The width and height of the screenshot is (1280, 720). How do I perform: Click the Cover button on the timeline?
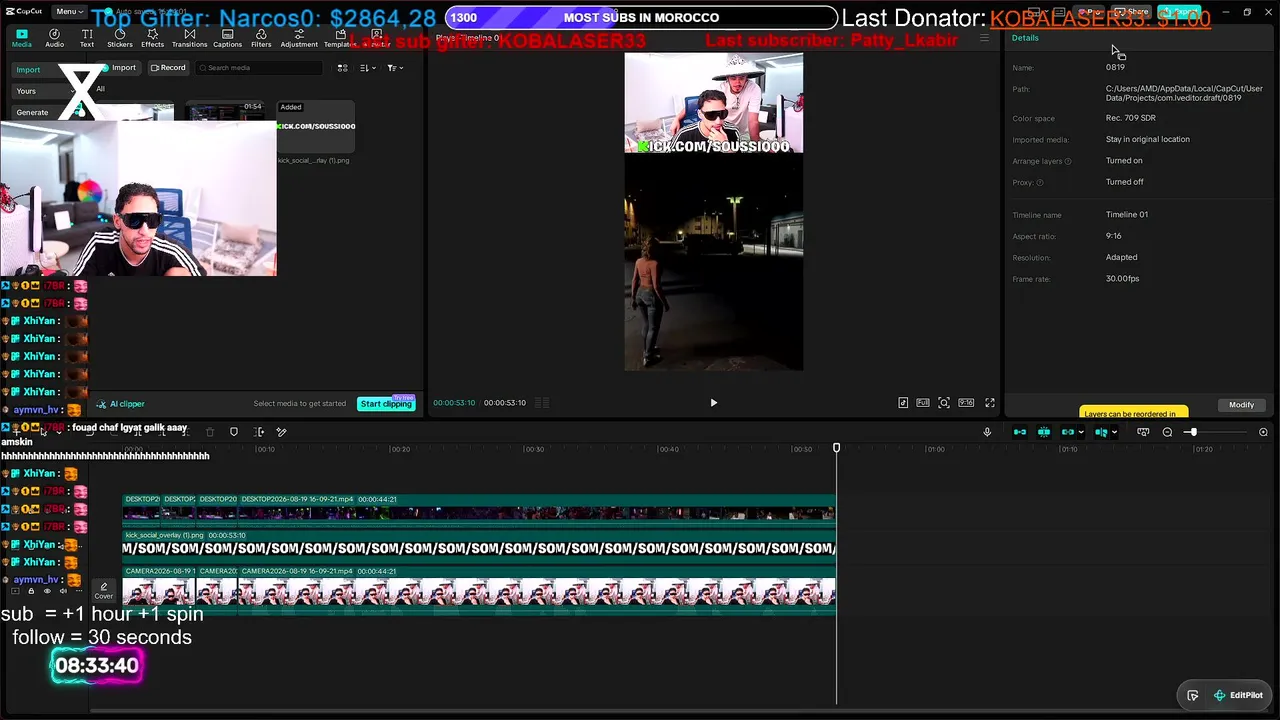104,591
